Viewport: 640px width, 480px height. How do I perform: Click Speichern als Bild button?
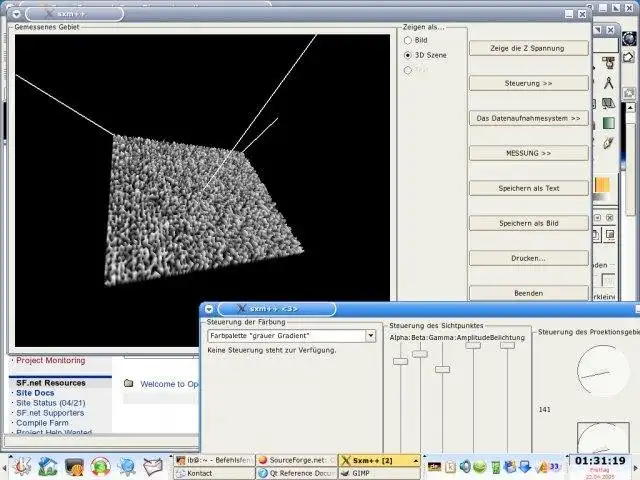pos(529,223)
